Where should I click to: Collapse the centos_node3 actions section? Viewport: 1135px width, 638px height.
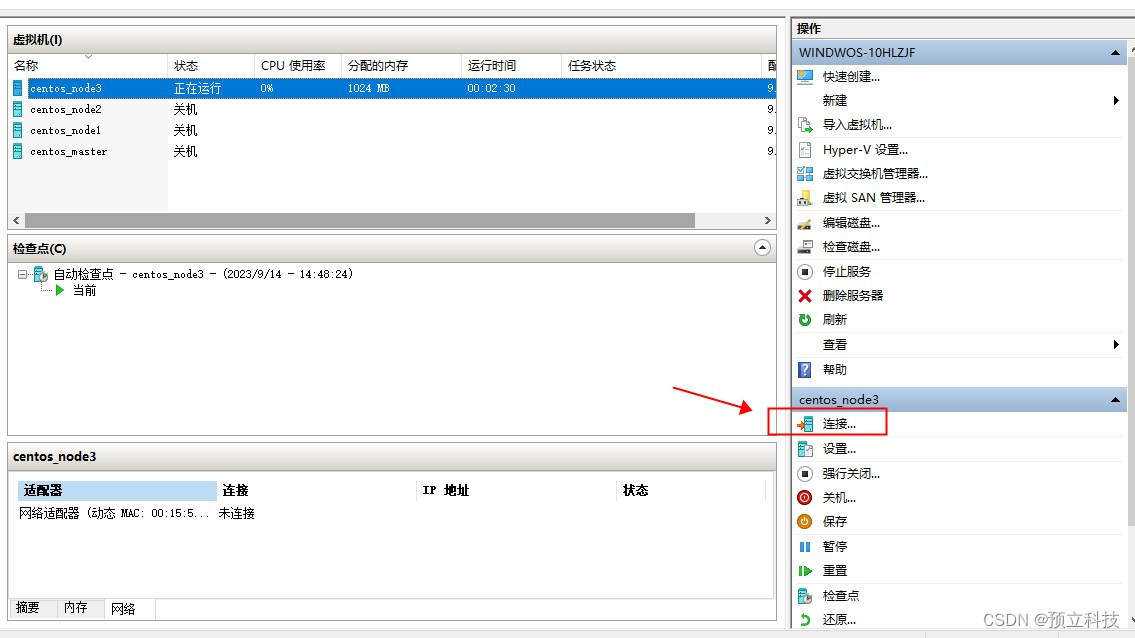pos(1115,400)
